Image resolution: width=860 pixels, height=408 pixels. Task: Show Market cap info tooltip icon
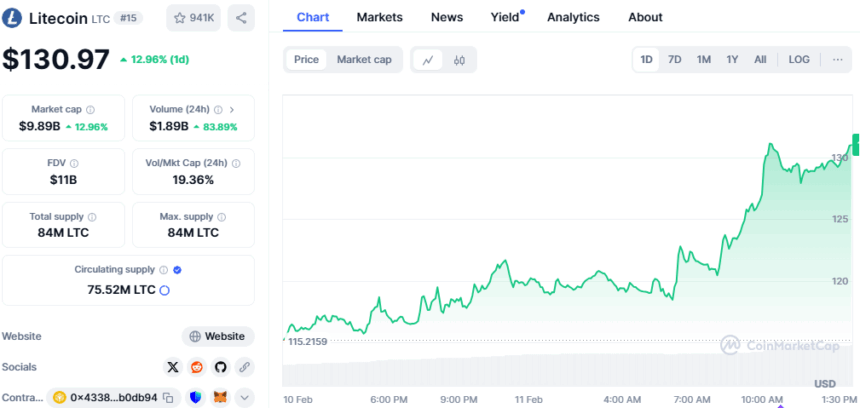[x=90, y=110]
